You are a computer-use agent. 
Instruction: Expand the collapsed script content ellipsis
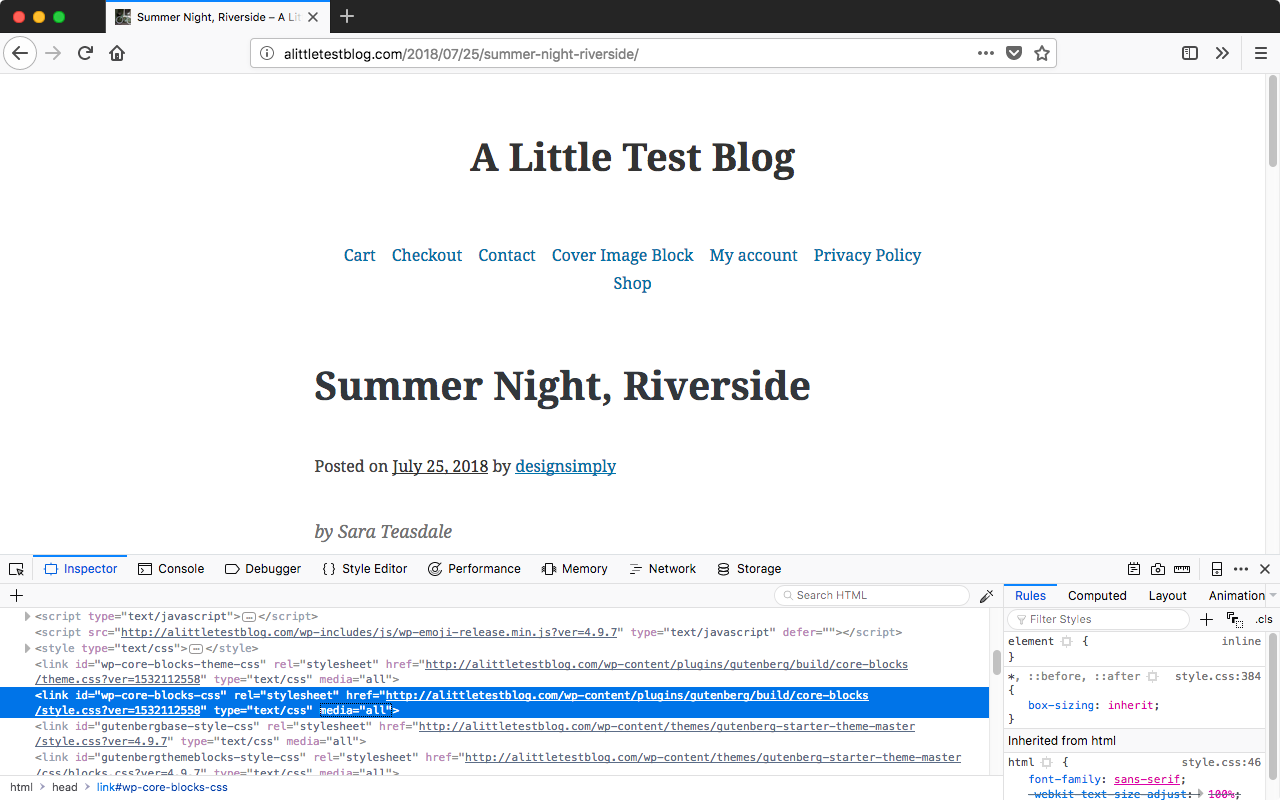pos(250,617)
